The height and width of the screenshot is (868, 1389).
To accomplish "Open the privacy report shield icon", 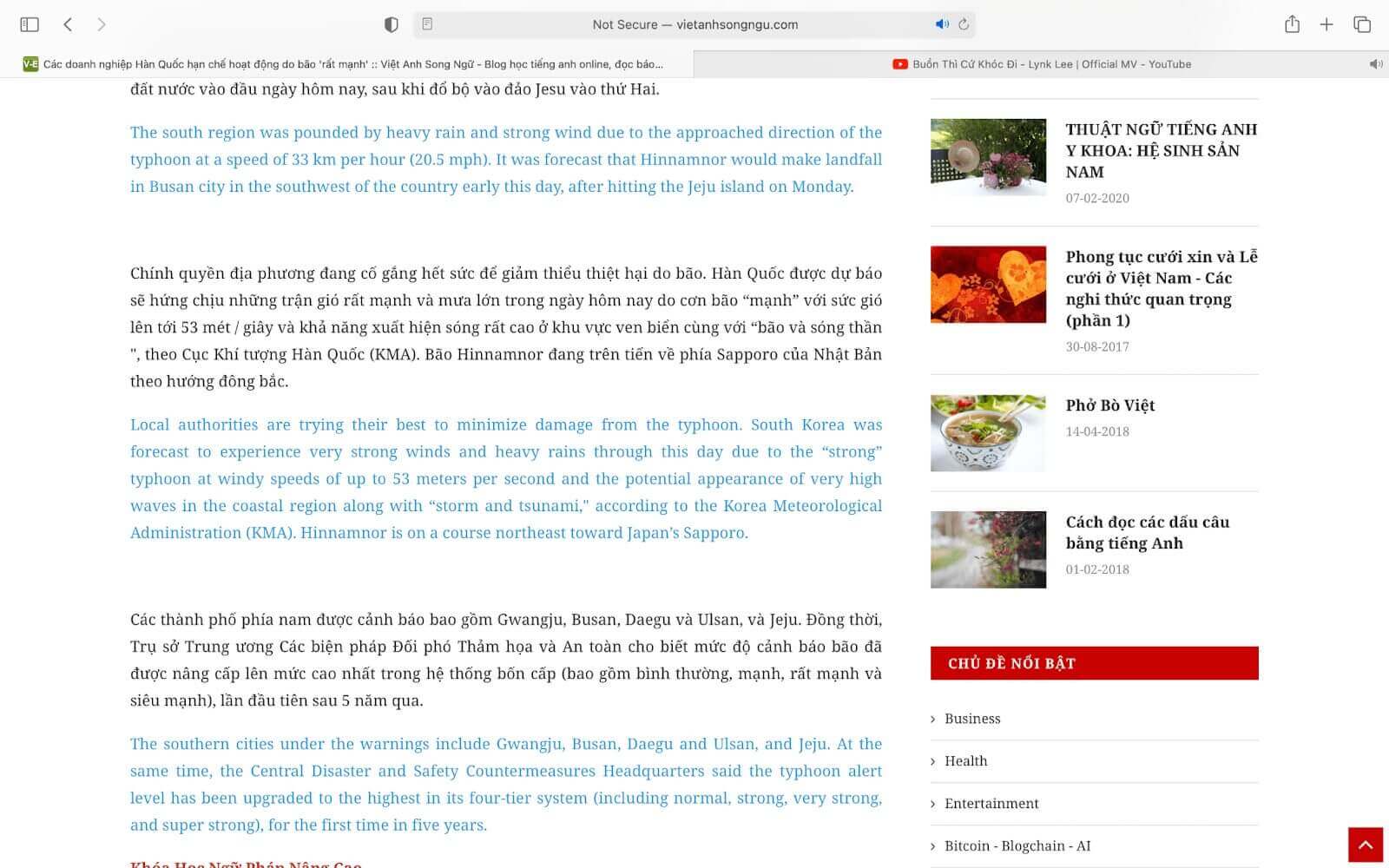I will tap(392, 24).
